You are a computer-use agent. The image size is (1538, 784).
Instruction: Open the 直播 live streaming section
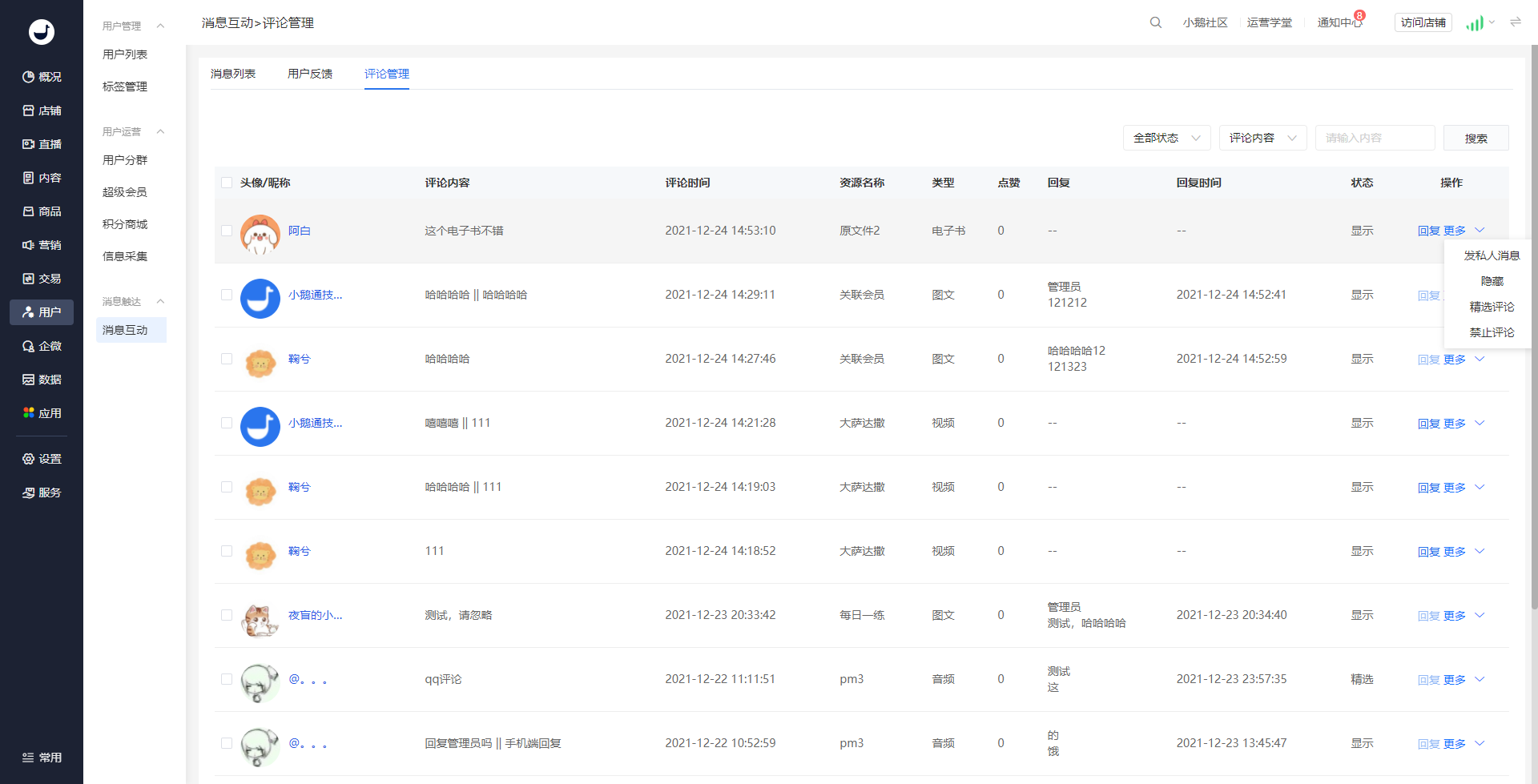[x=42, y=144]
